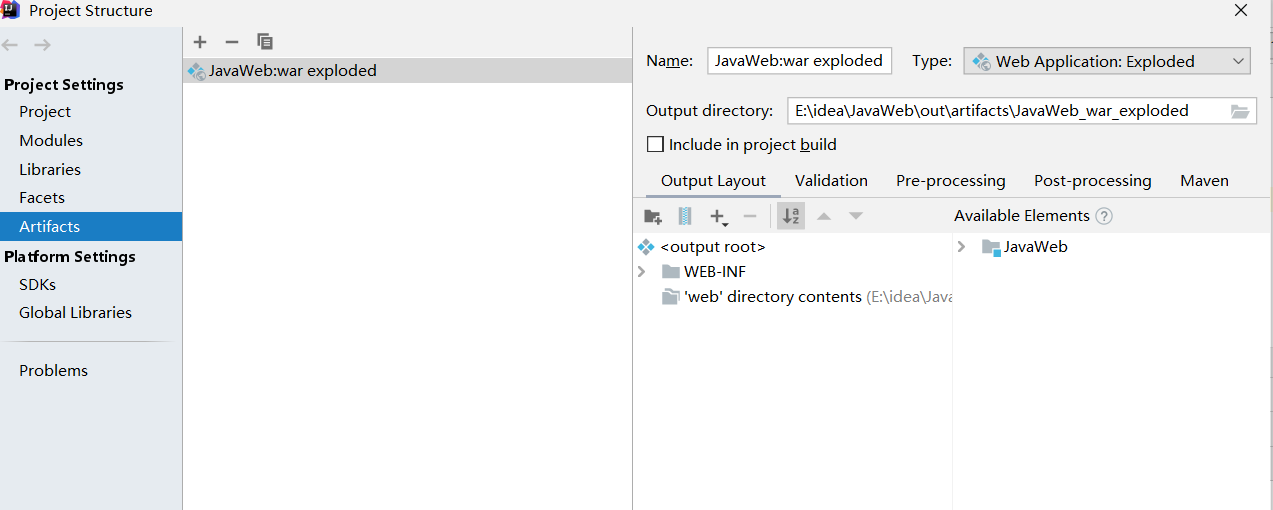Switch to the Maven tab
Viewport: 1273px width, 510px height.
click(x=1204, y=181)
